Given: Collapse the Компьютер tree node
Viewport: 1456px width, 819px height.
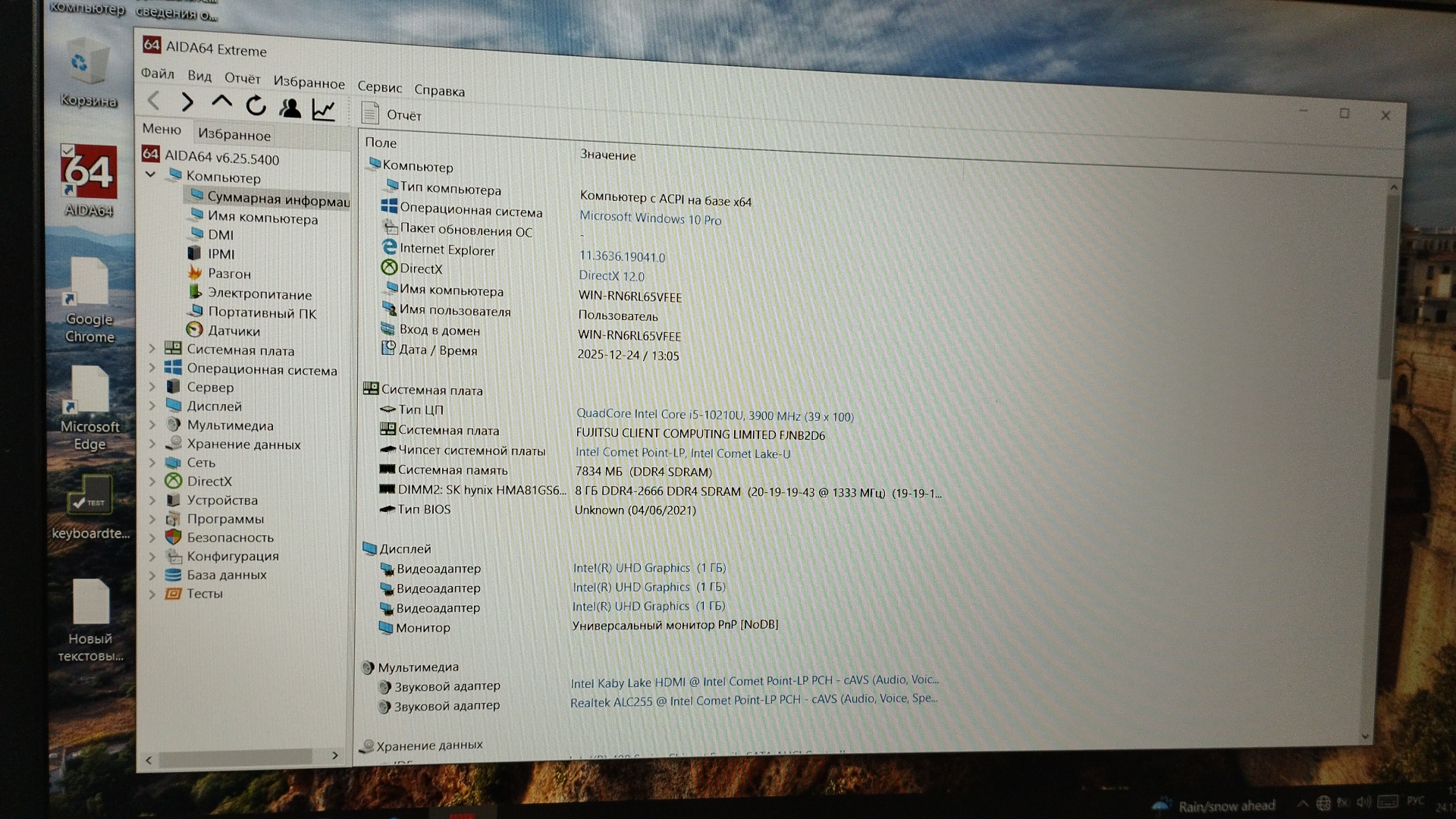Looking at the screenshot, I should 150,174.
